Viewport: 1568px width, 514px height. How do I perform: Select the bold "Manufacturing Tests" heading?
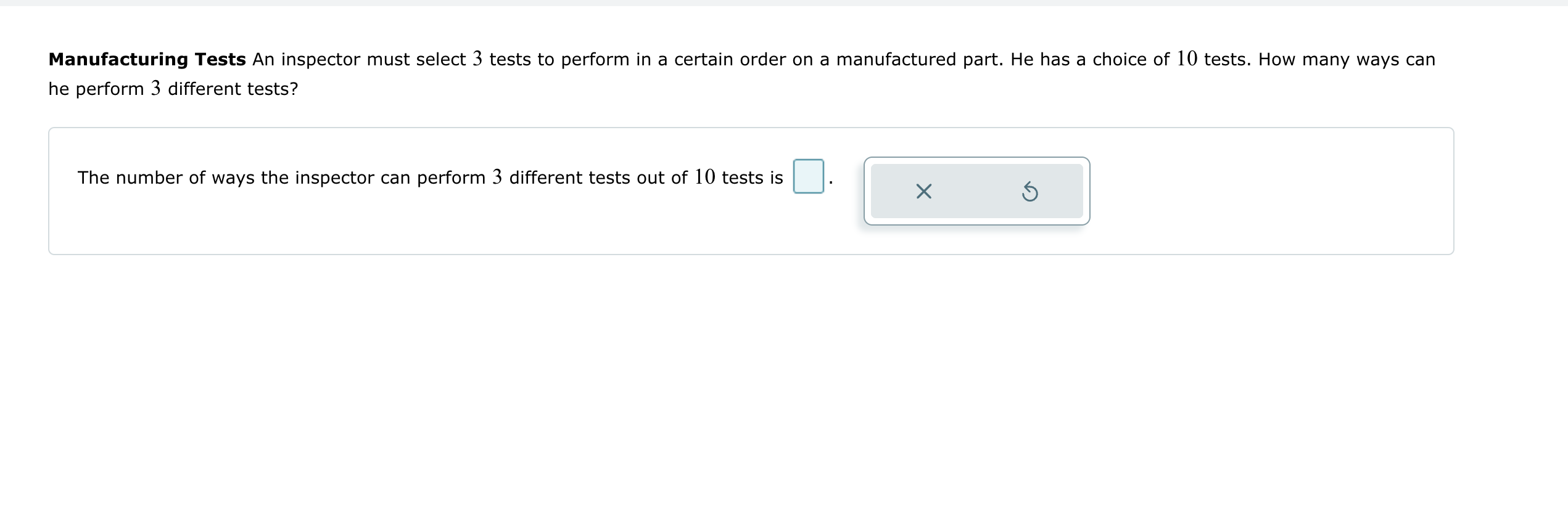coord(147,59)
